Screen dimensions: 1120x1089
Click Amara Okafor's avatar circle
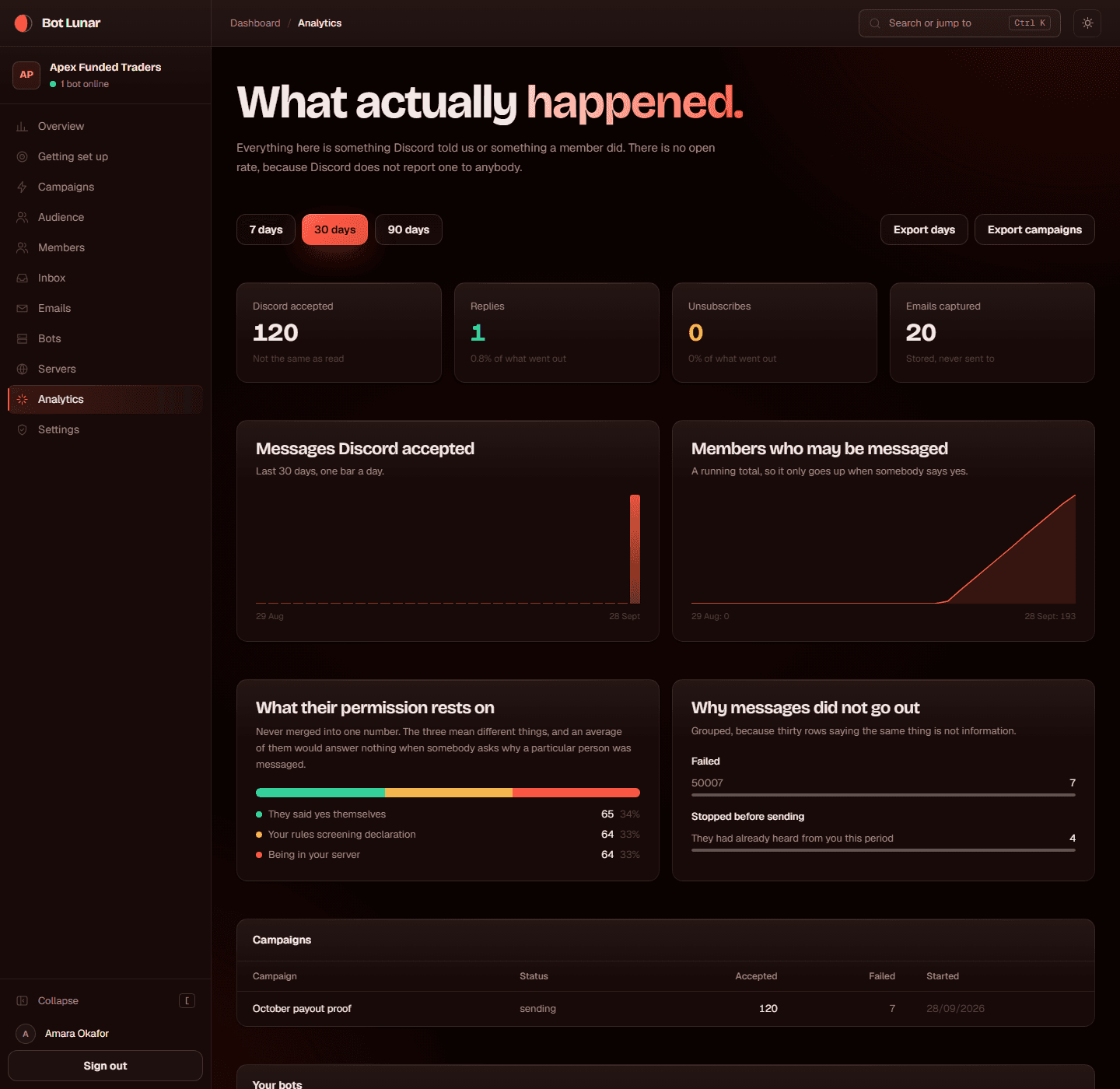pos(26,1034)
